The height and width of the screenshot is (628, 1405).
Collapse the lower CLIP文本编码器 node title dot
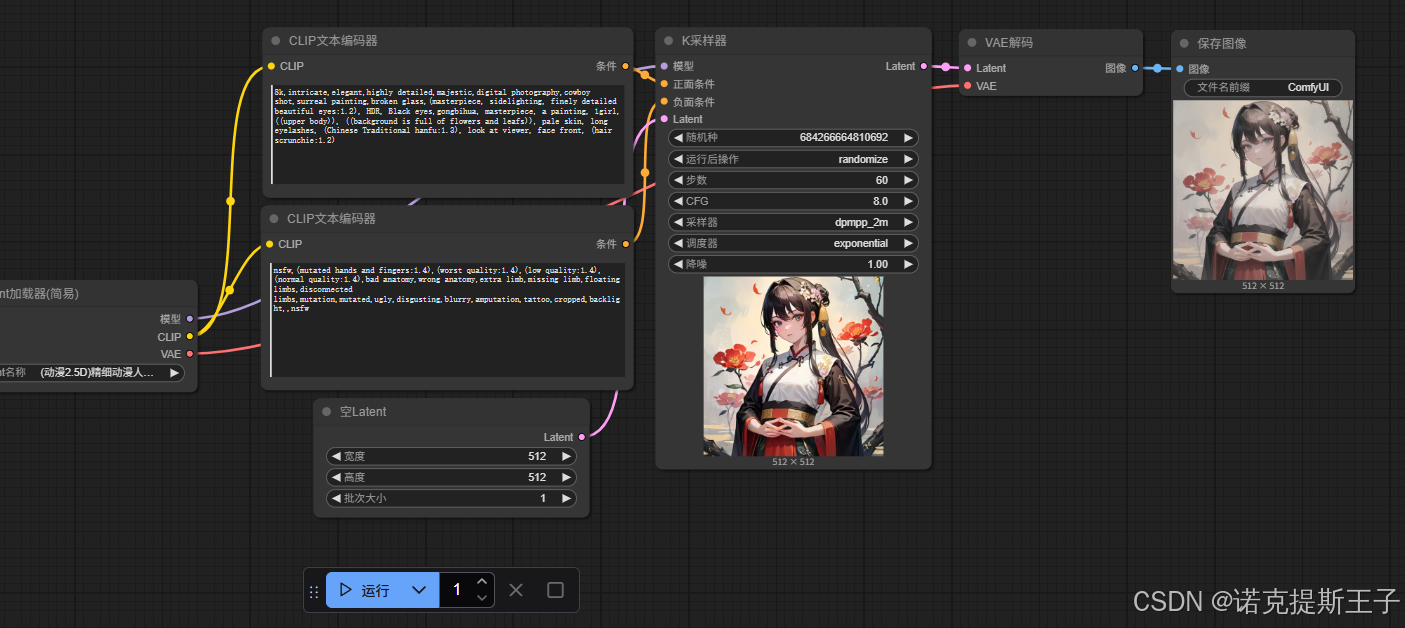274,219
